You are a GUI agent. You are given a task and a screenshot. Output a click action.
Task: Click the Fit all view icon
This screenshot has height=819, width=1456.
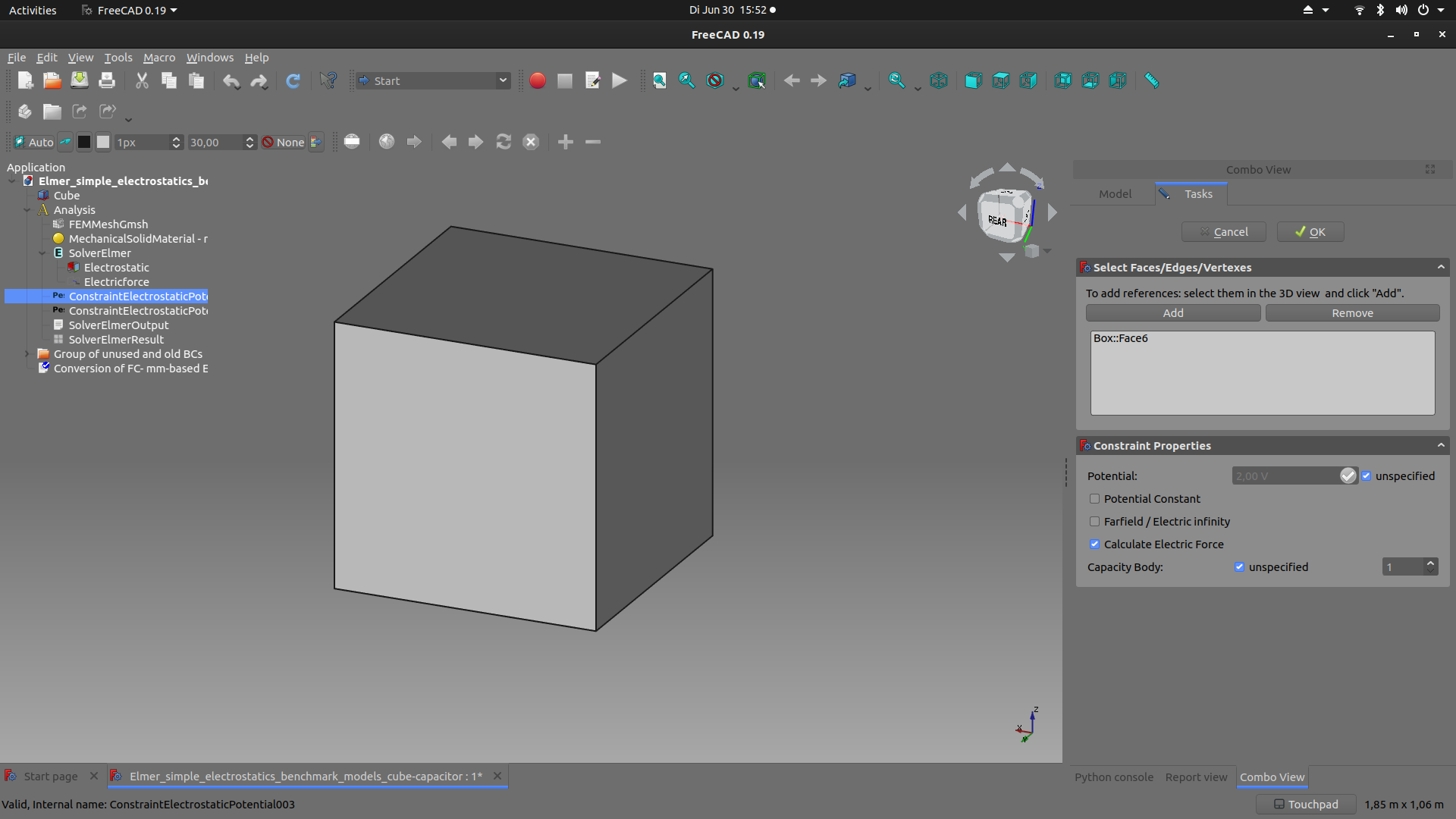[659, 80]
